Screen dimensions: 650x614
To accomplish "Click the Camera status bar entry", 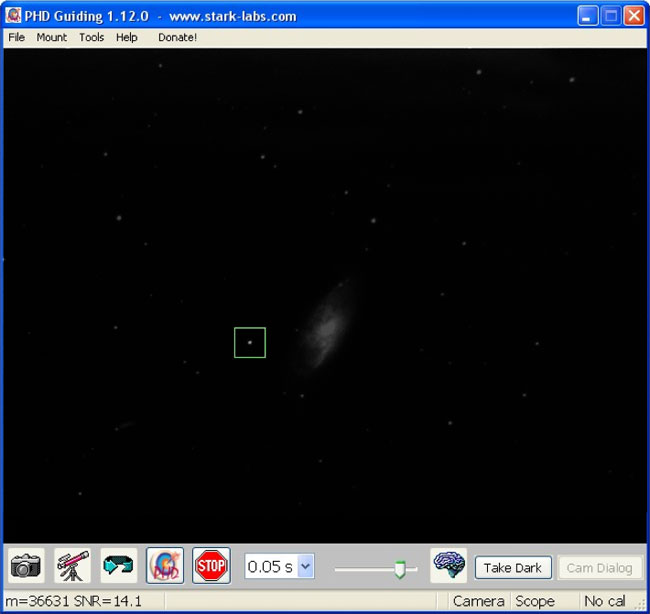I will tap(479, 601).
